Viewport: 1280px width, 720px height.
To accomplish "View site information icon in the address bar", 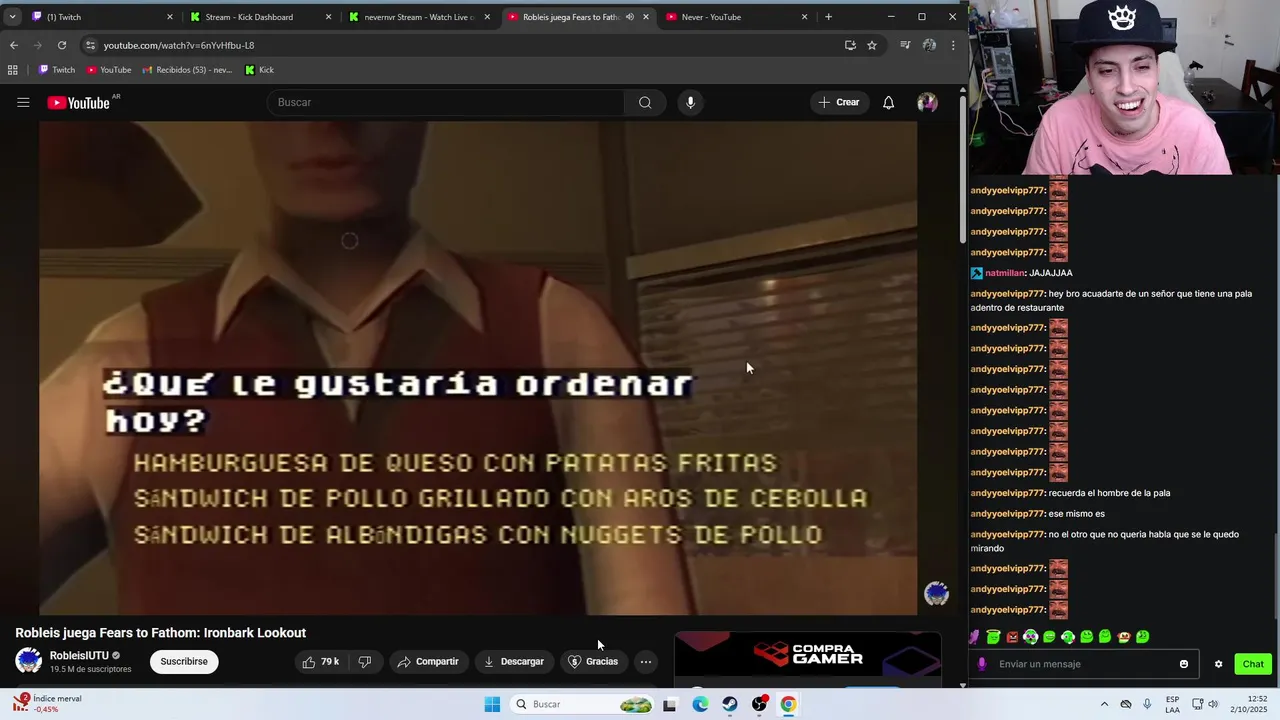I will 91,45.
